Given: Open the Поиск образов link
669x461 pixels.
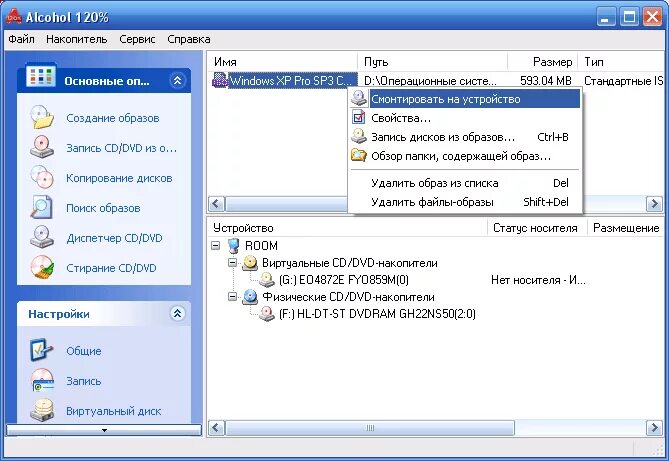Looking at the screenshot, I should (103, 208).
